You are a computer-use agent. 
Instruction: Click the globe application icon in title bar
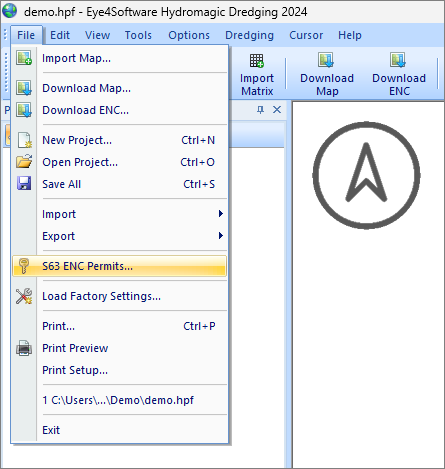pyautogui.click(x=9, y=11)
